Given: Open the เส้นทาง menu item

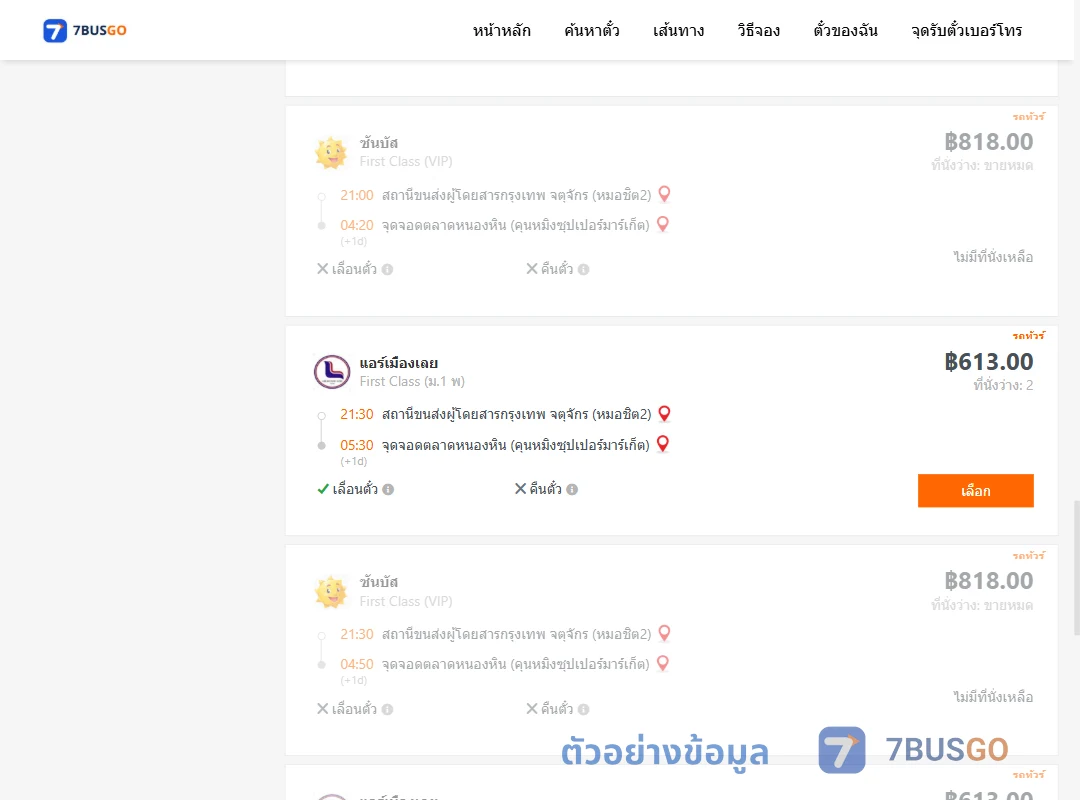Looking at the screenshot, I should 678,30.
